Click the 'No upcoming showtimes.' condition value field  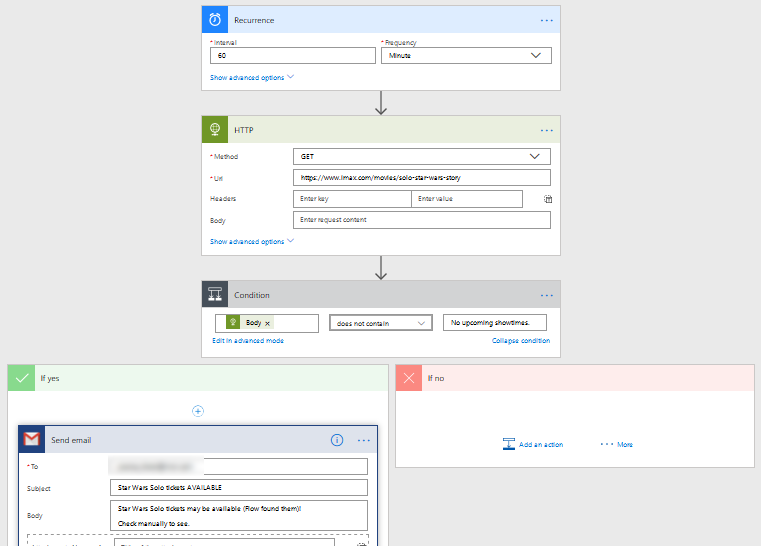tap(495, 323)
